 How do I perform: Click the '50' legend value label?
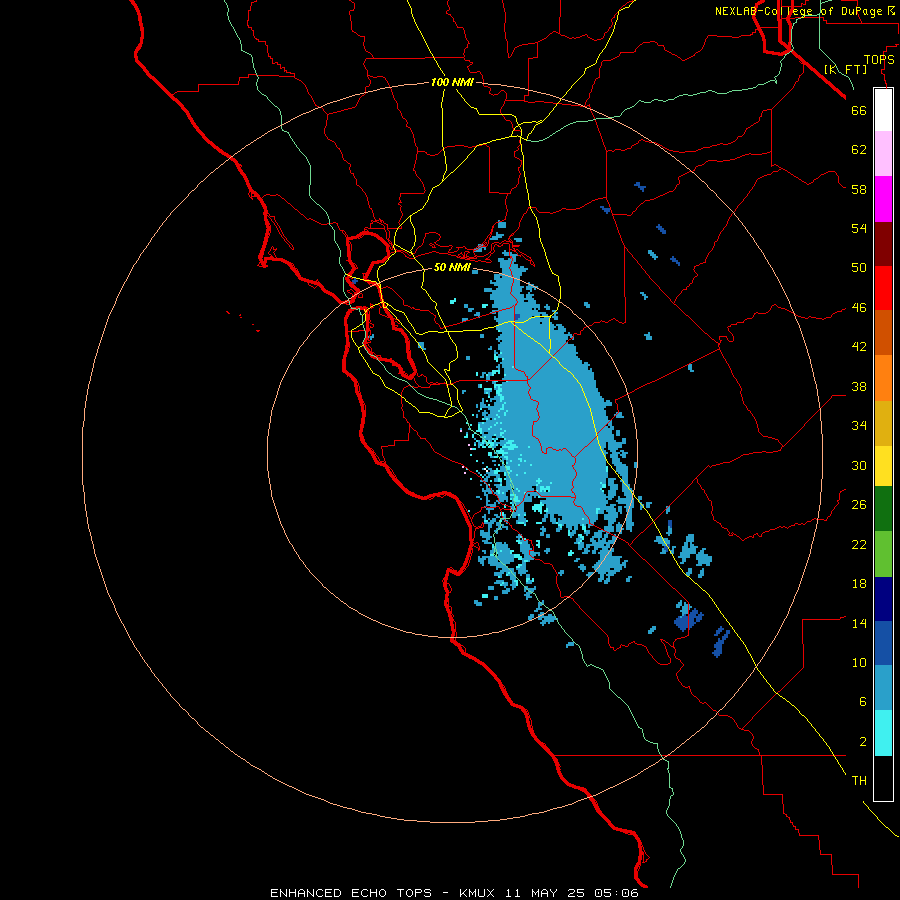click(x=859, y=268)
